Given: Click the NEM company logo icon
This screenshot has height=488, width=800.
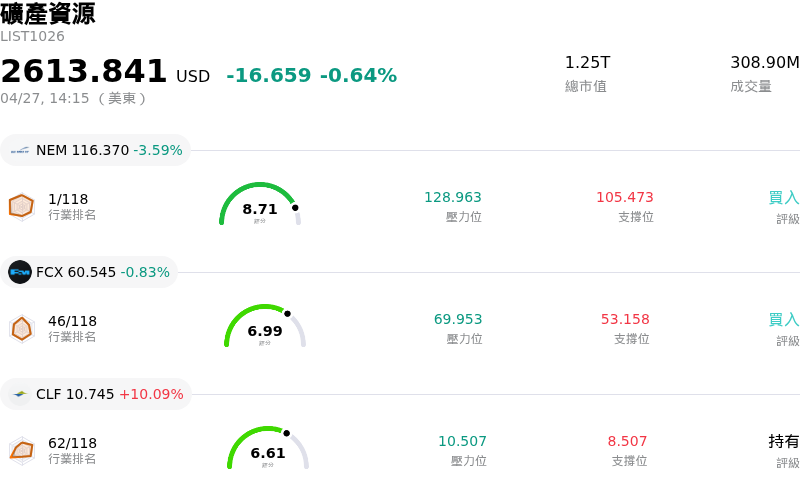Looking at the screenshot, I should (20, 151).
